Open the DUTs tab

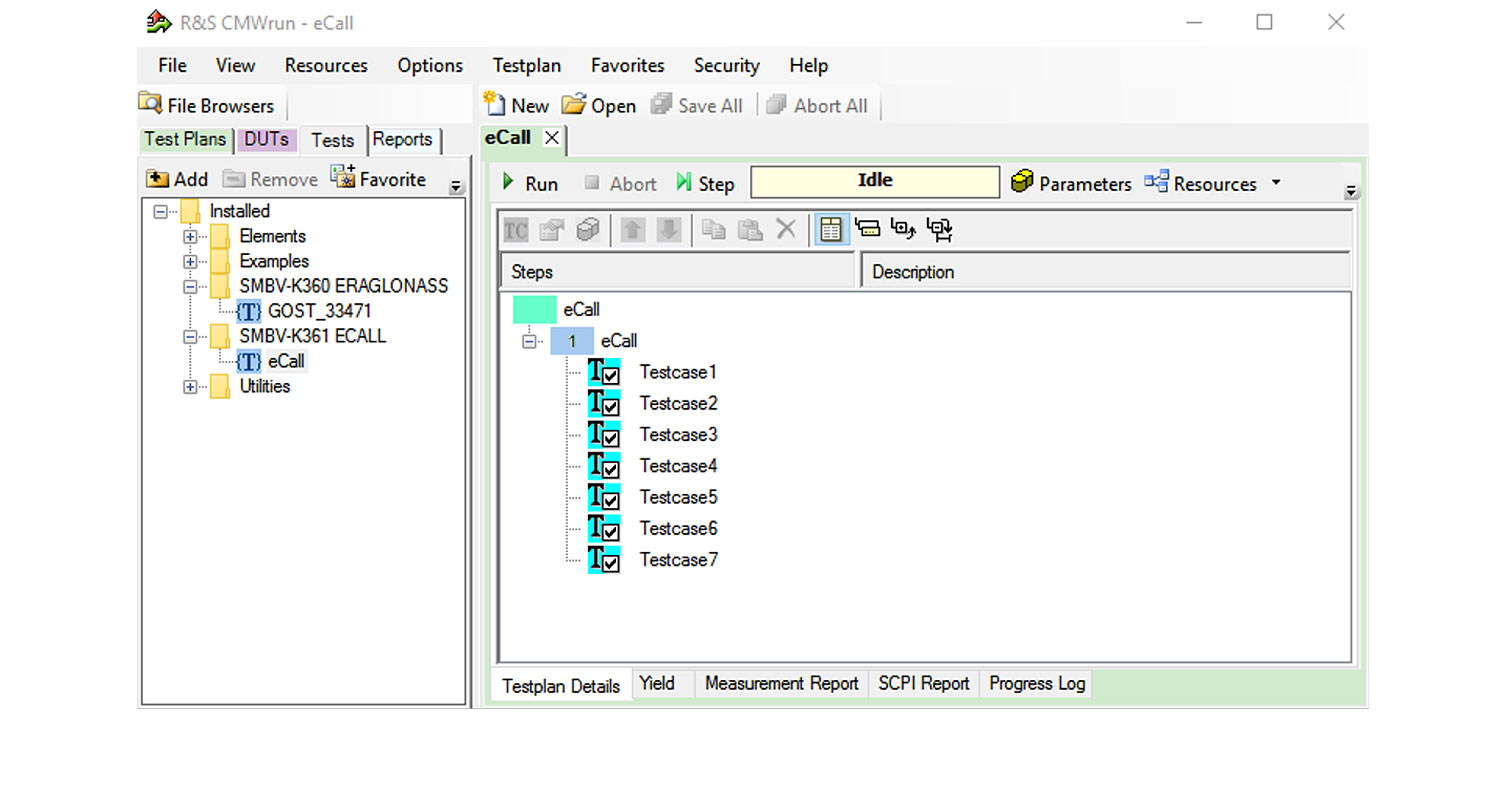tap(266, 140)
